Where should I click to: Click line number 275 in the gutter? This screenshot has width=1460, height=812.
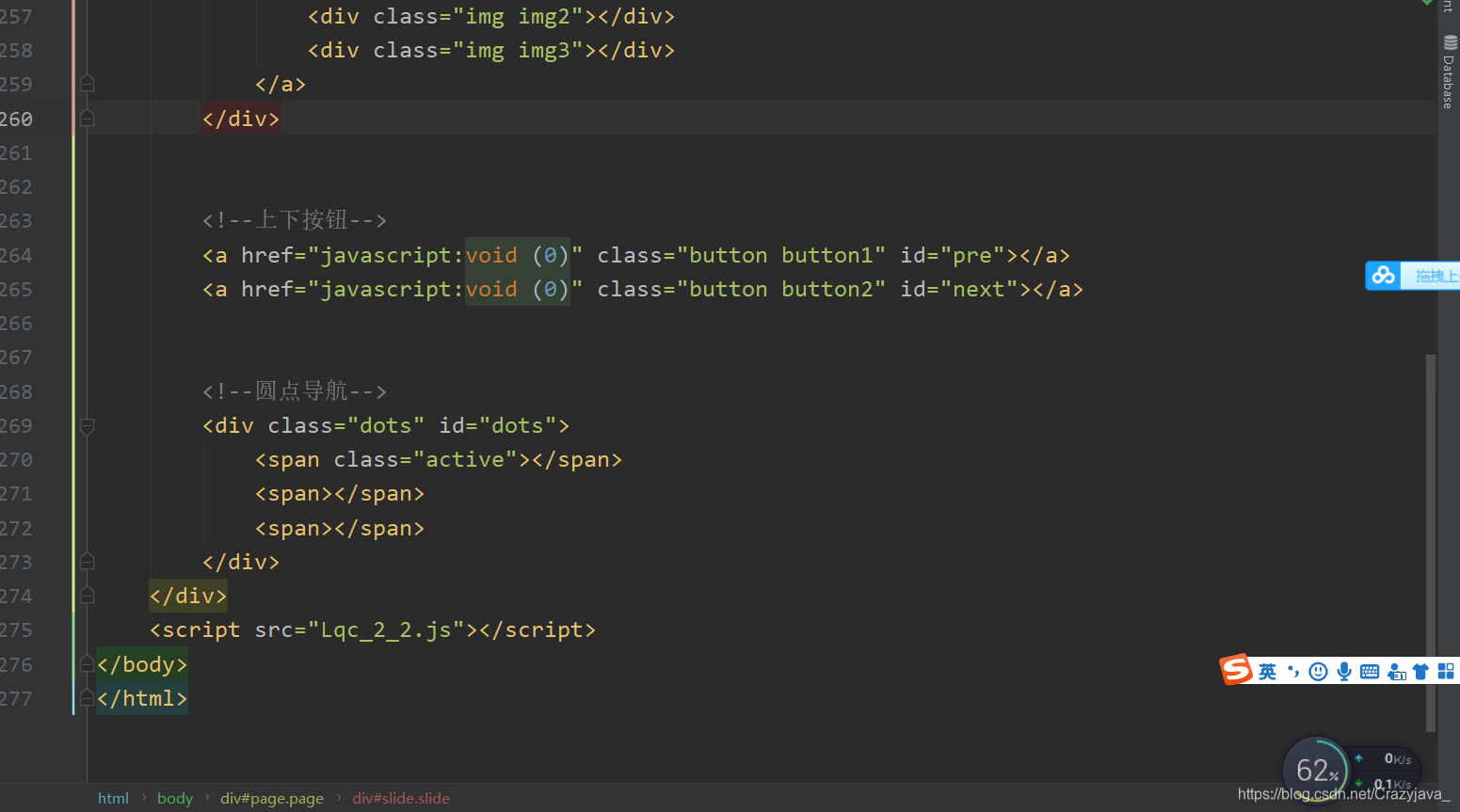(x=16, y=629)
